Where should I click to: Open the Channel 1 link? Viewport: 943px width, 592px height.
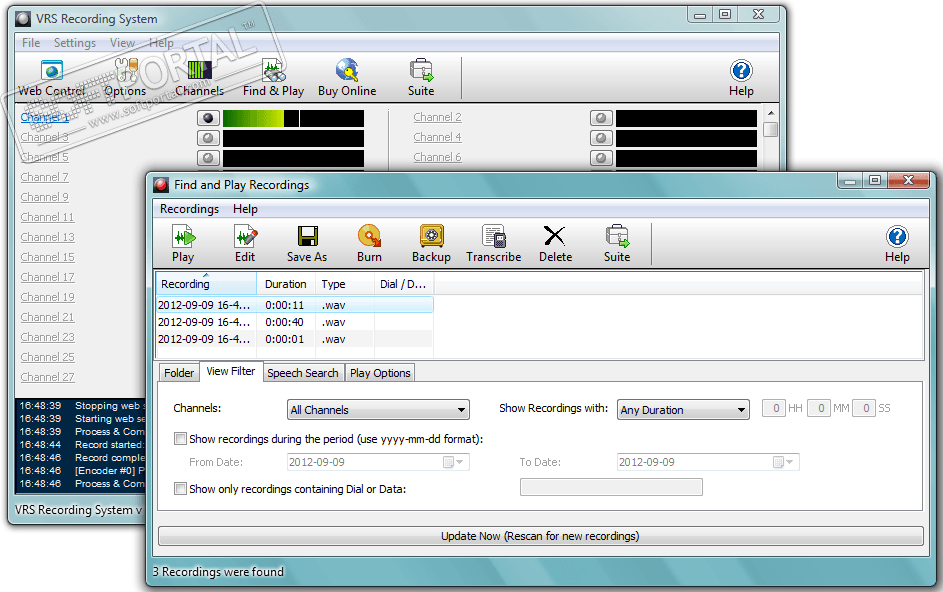coord(45,117)
